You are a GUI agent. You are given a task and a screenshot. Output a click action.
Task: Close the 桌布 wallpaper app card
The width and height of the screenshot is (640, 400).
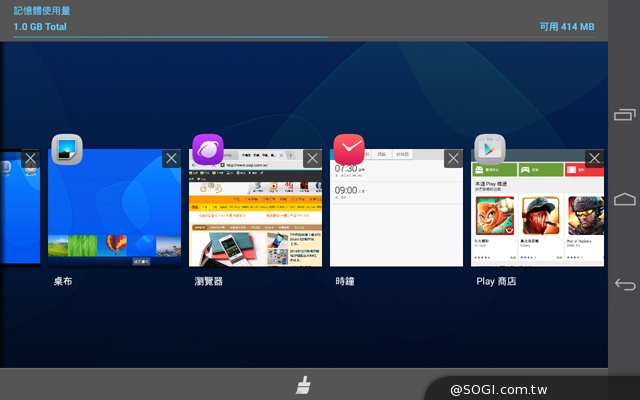171,159
